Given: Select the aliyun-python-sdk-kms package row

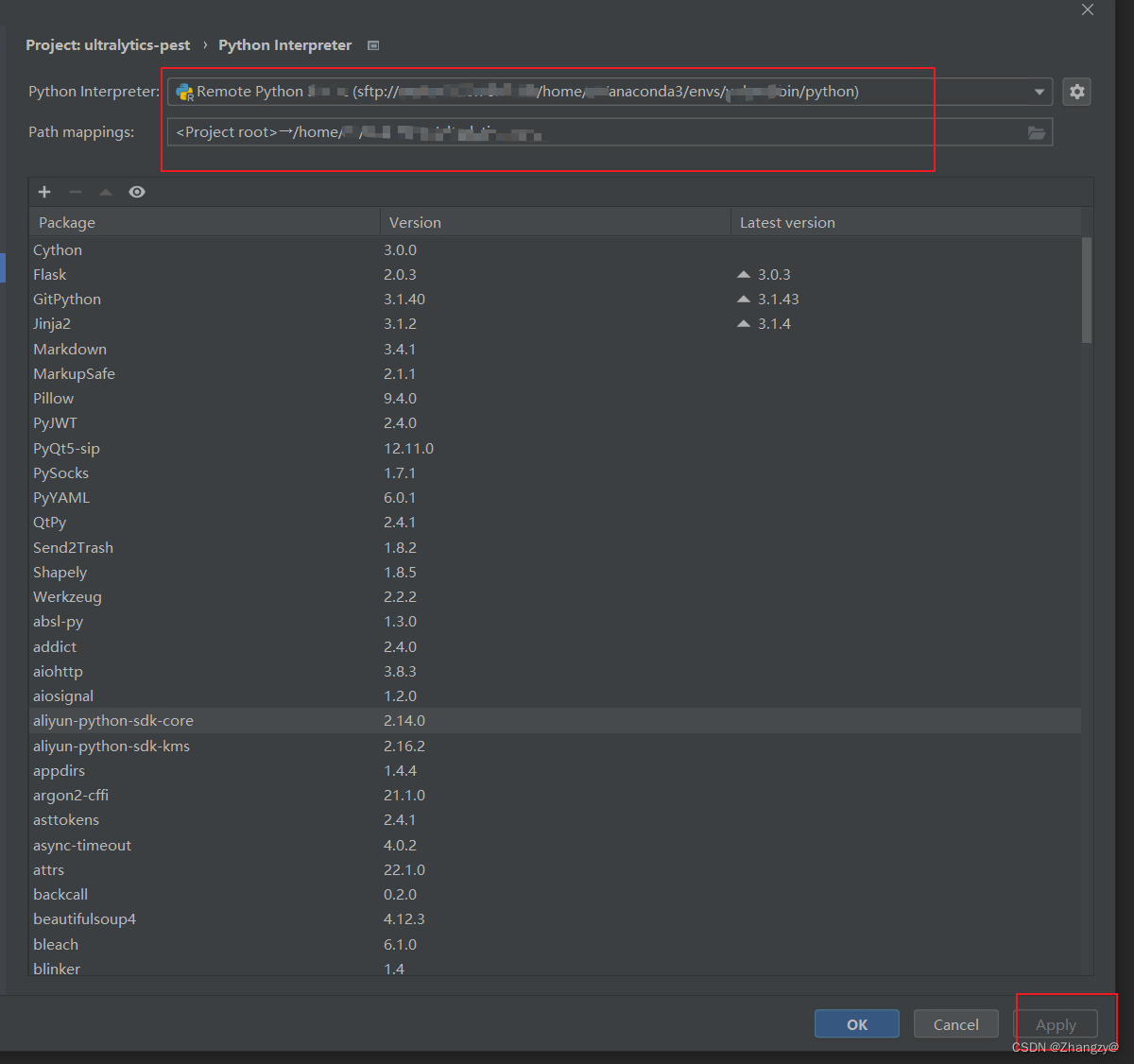Looking at the screenshot, I should pos(555,747).
